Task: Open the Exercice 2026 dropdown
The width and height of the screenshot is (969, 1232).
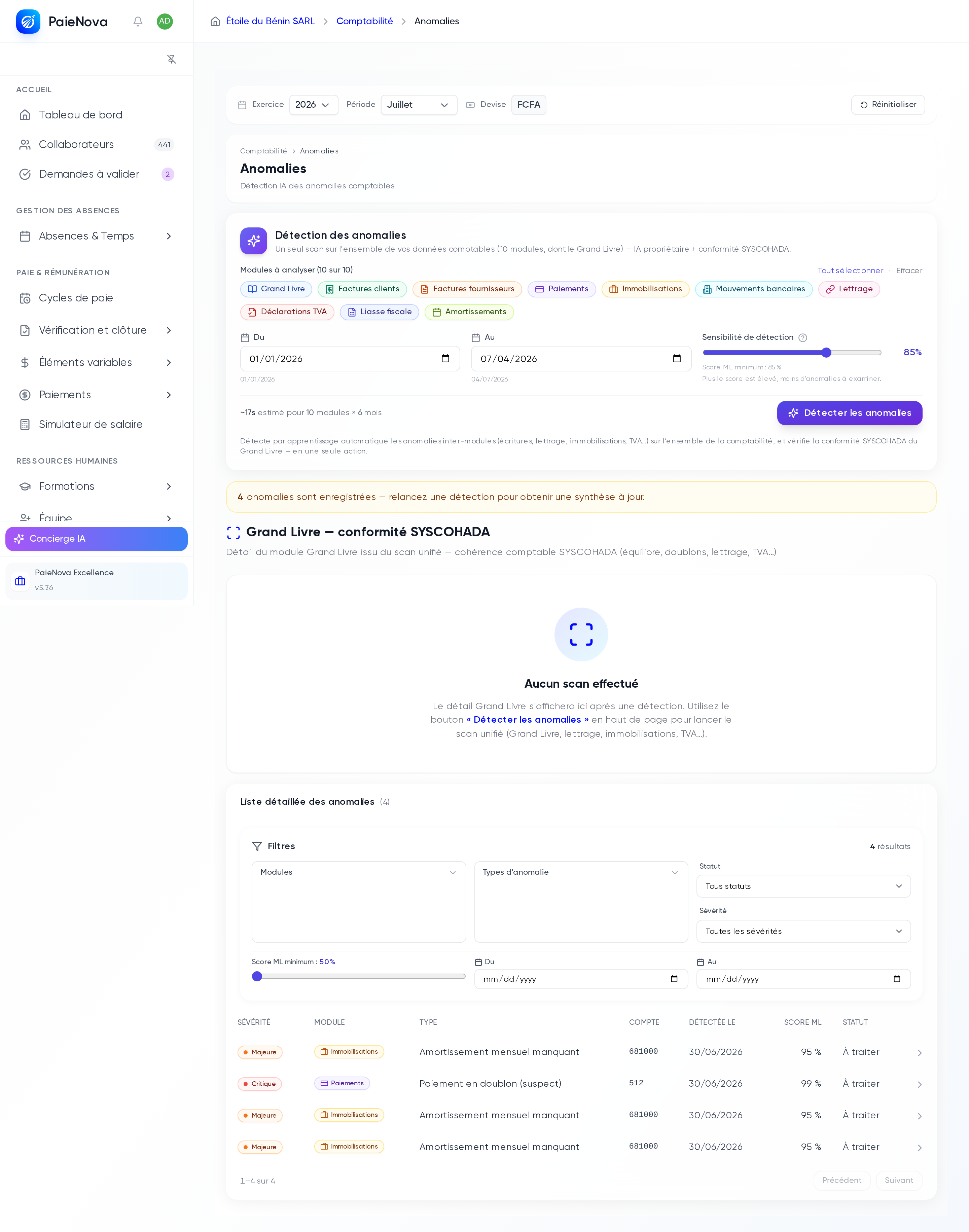Action: (x=313, y=105)
